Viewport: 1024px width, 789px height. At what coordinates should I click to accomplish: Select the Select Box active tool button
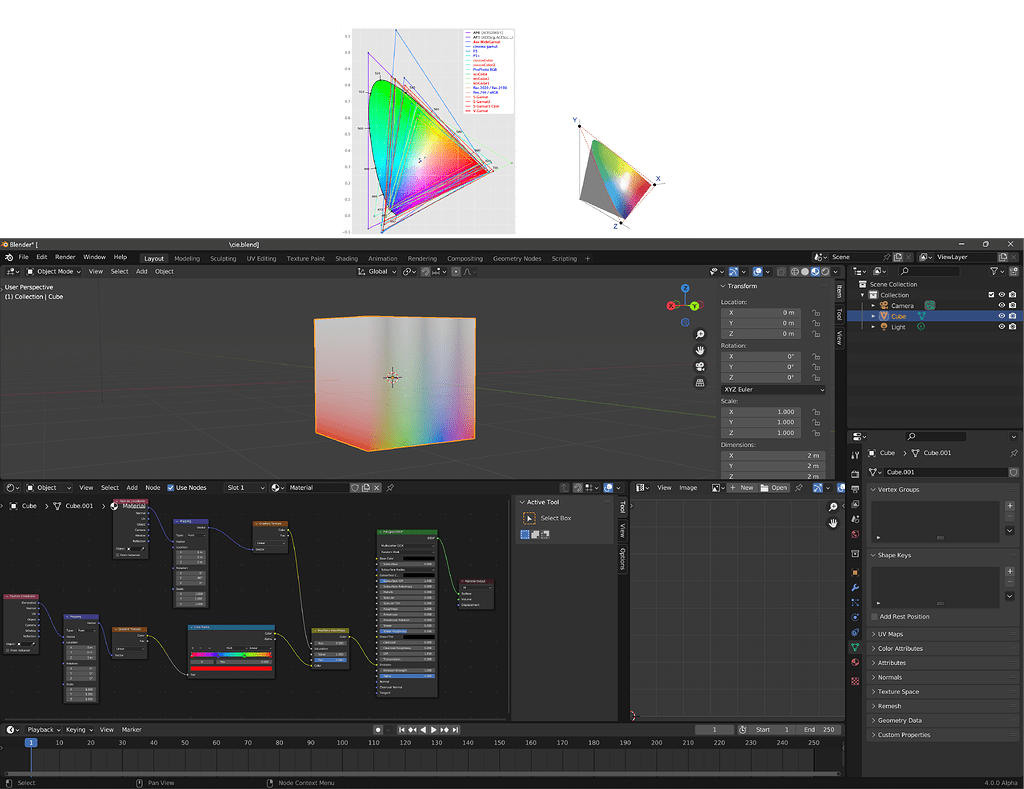[x=529, y=518]
